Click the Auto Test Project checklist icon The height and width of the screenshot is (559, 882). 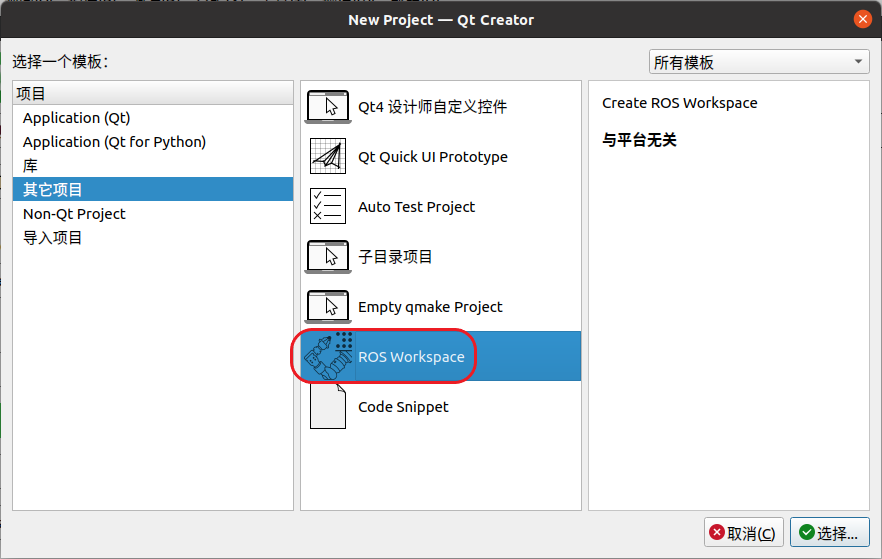(328, 206)
